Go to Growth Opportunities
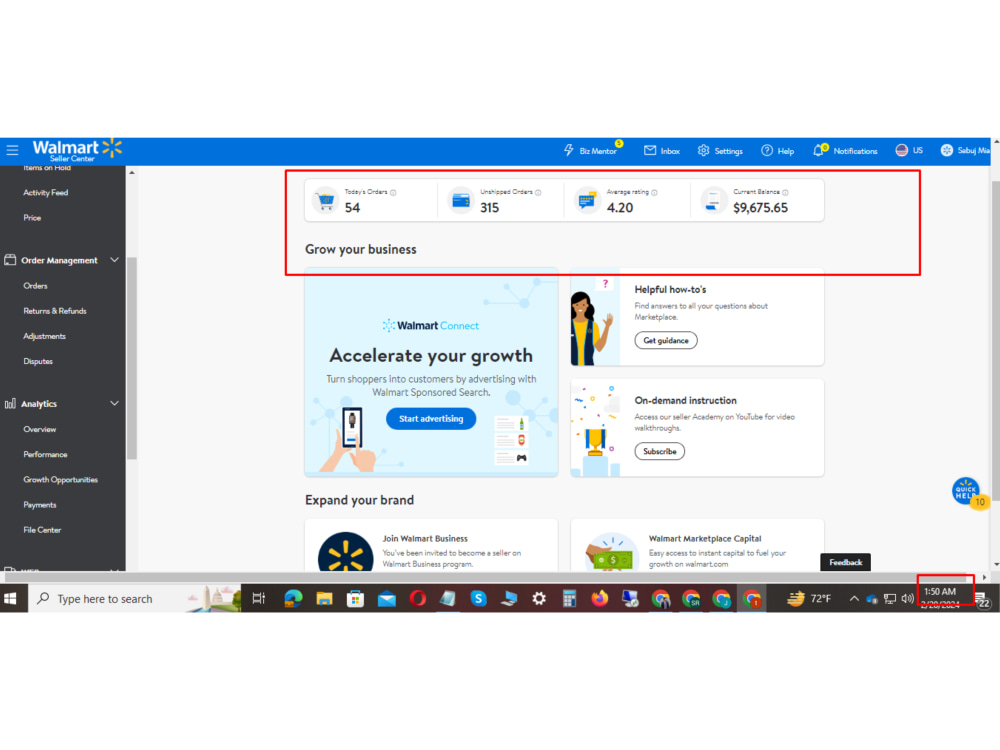Screen dimensions: 1000x750 click(61, 480)
